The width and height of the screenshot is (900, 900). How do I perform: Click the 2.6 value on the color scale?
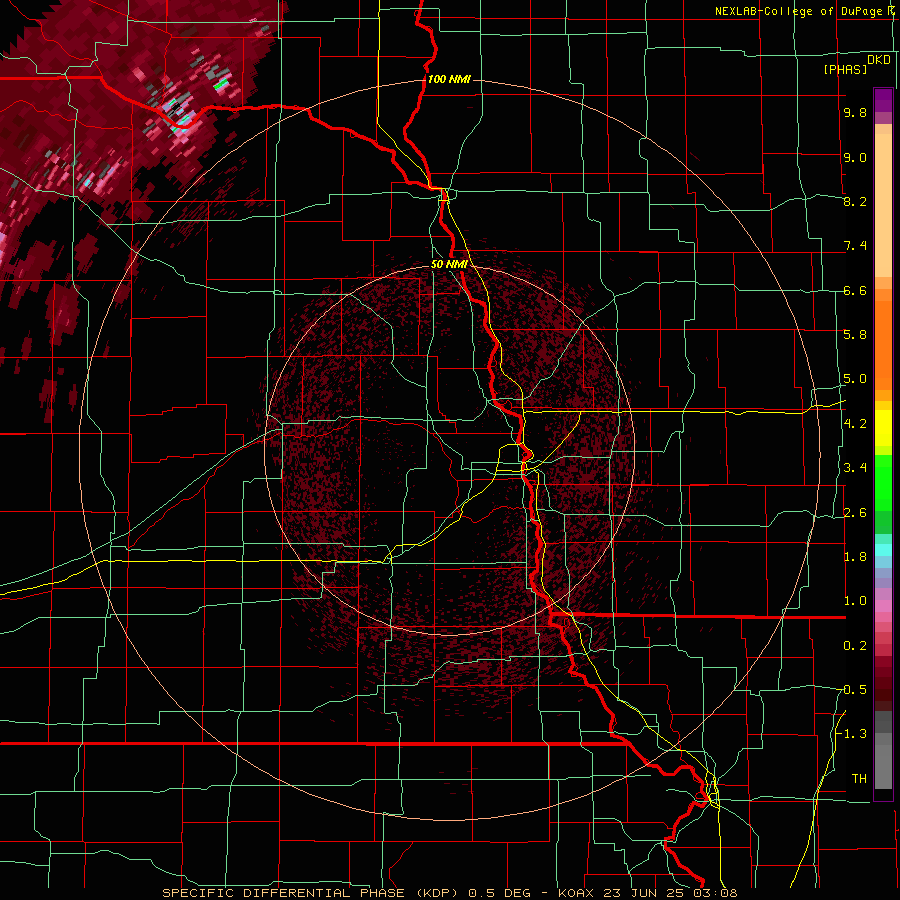855,512
